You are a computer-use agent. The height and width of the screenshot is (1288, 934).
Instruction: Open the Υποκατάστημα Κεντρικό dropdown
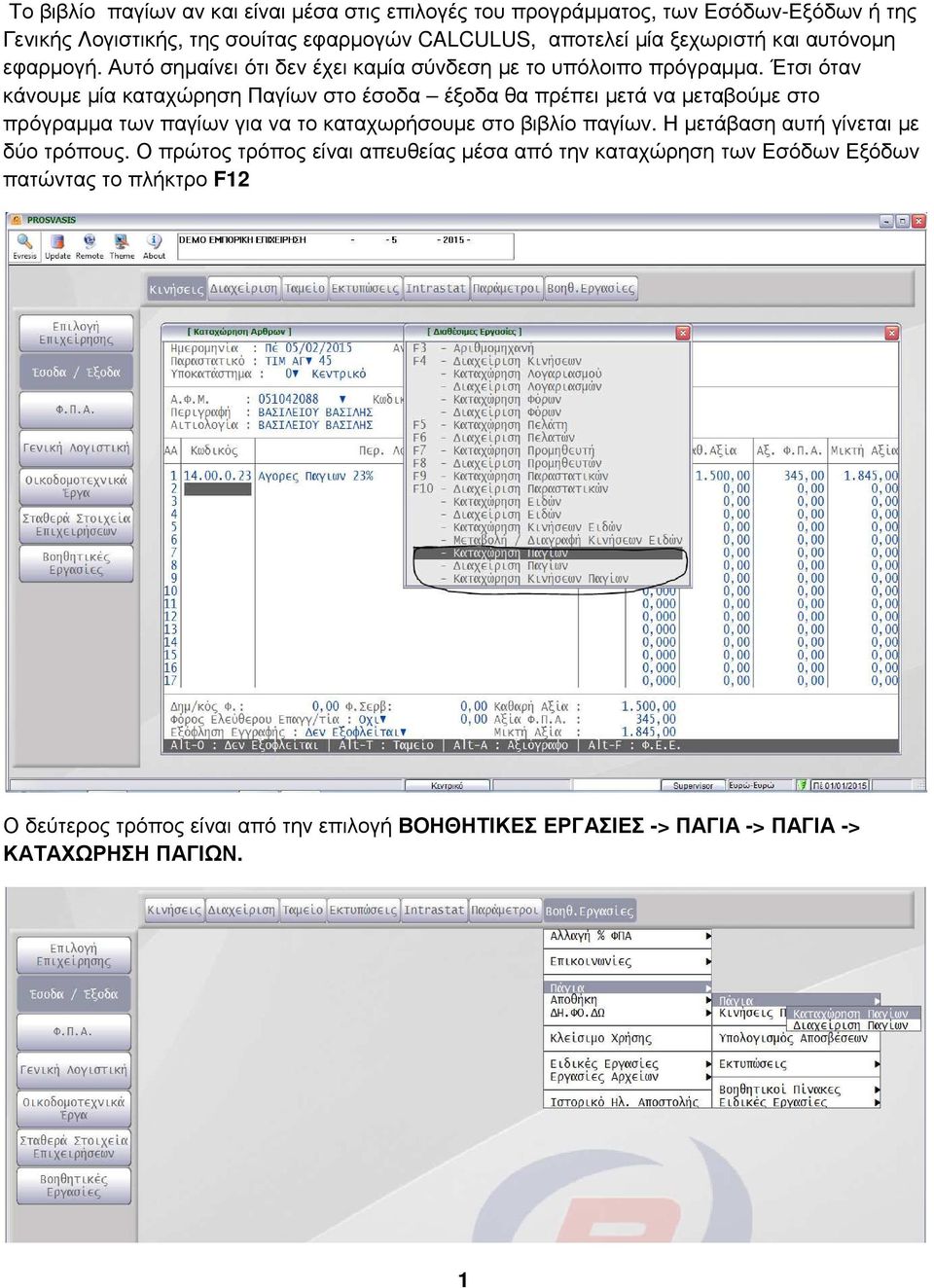295,374
